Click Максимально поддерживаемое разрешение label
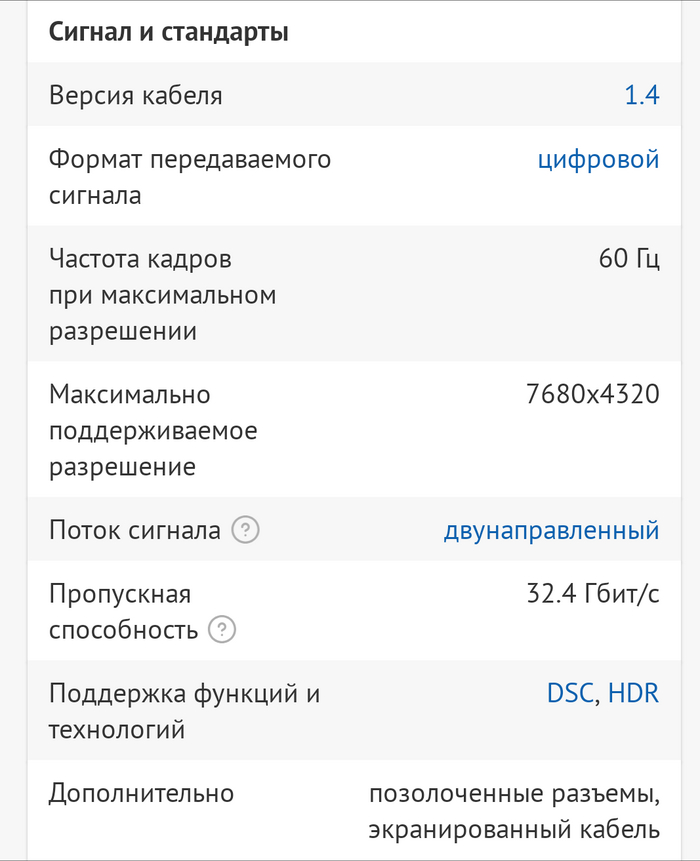This screenshot has width=700, height=861. (153, 430)
